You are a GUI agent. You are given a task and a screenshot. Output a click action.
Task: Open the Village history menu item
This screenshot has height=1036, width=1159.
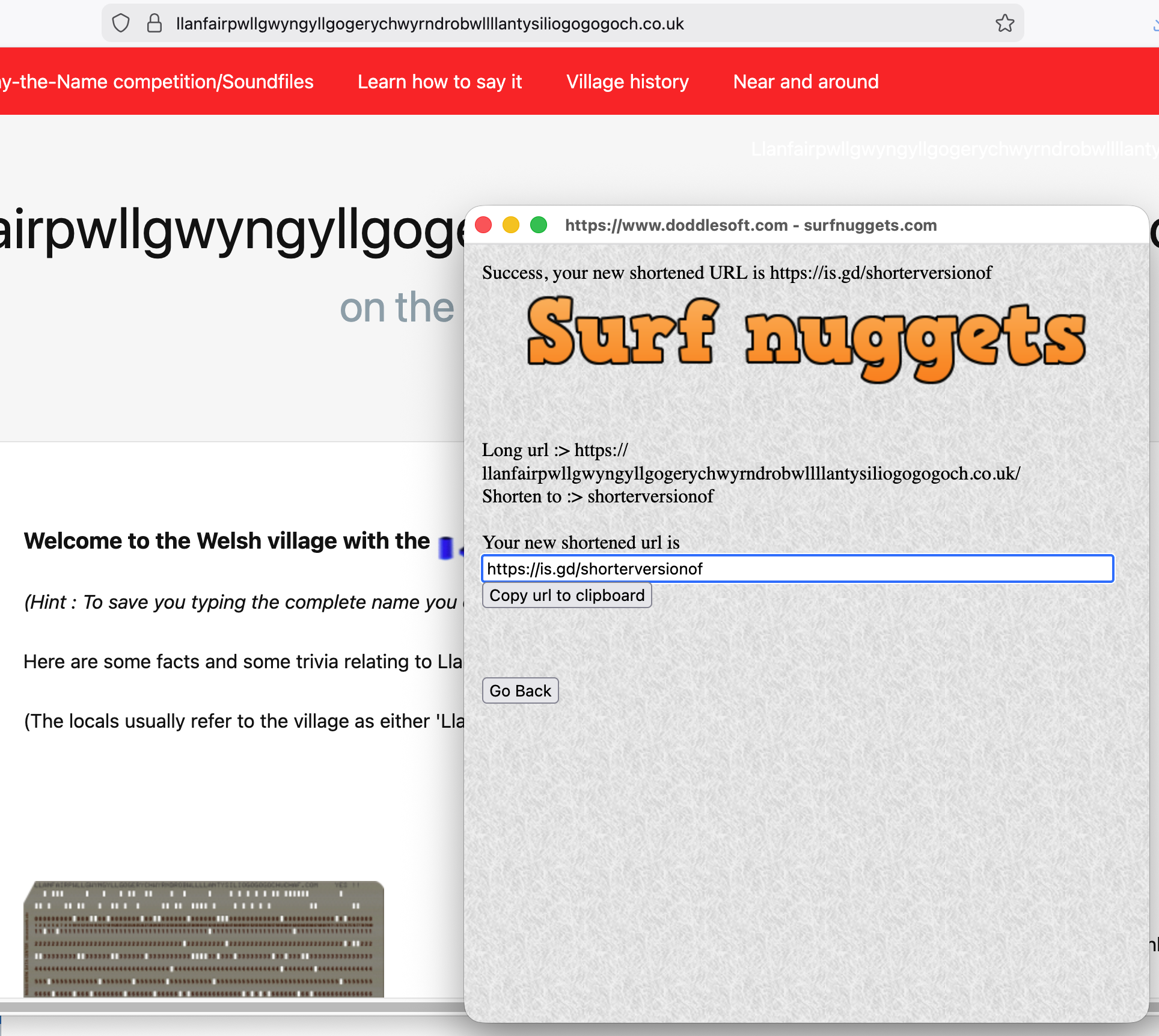coord(627,82)
